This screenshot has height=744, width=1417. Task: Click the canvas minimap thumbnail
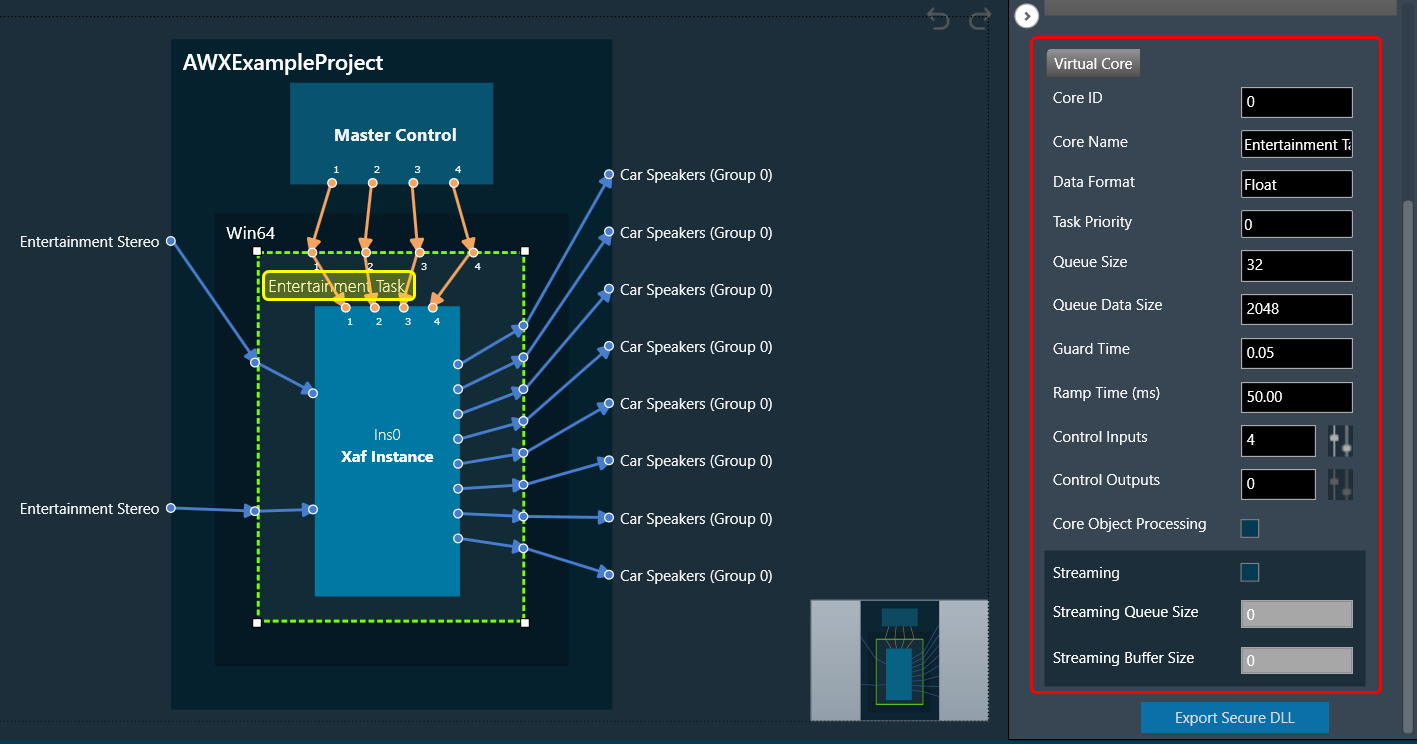(x=898, y=659)
